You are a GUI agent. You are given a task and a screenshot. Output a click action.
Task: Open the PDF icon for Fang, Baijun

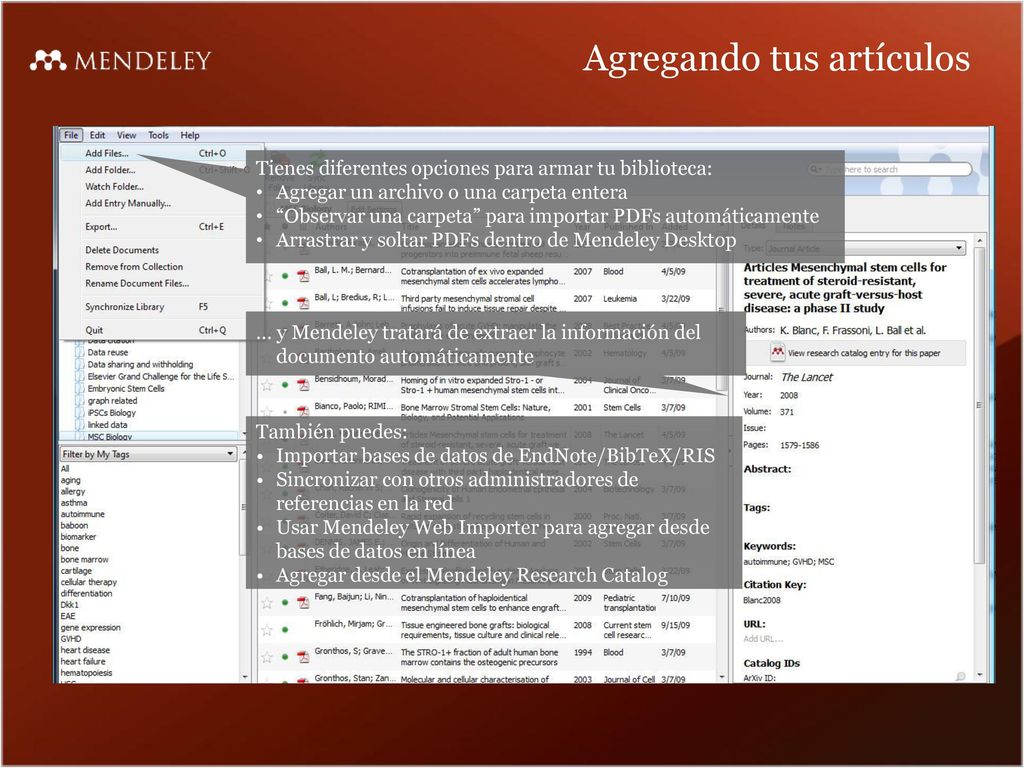tap(303, 603)
